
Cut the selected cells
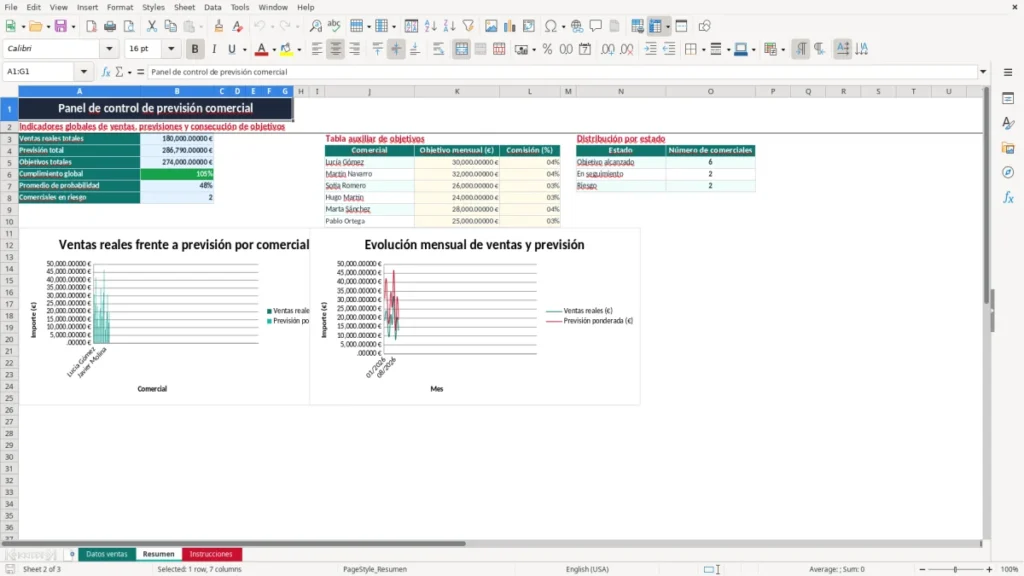pyautogui.click(x=152, y=26)
